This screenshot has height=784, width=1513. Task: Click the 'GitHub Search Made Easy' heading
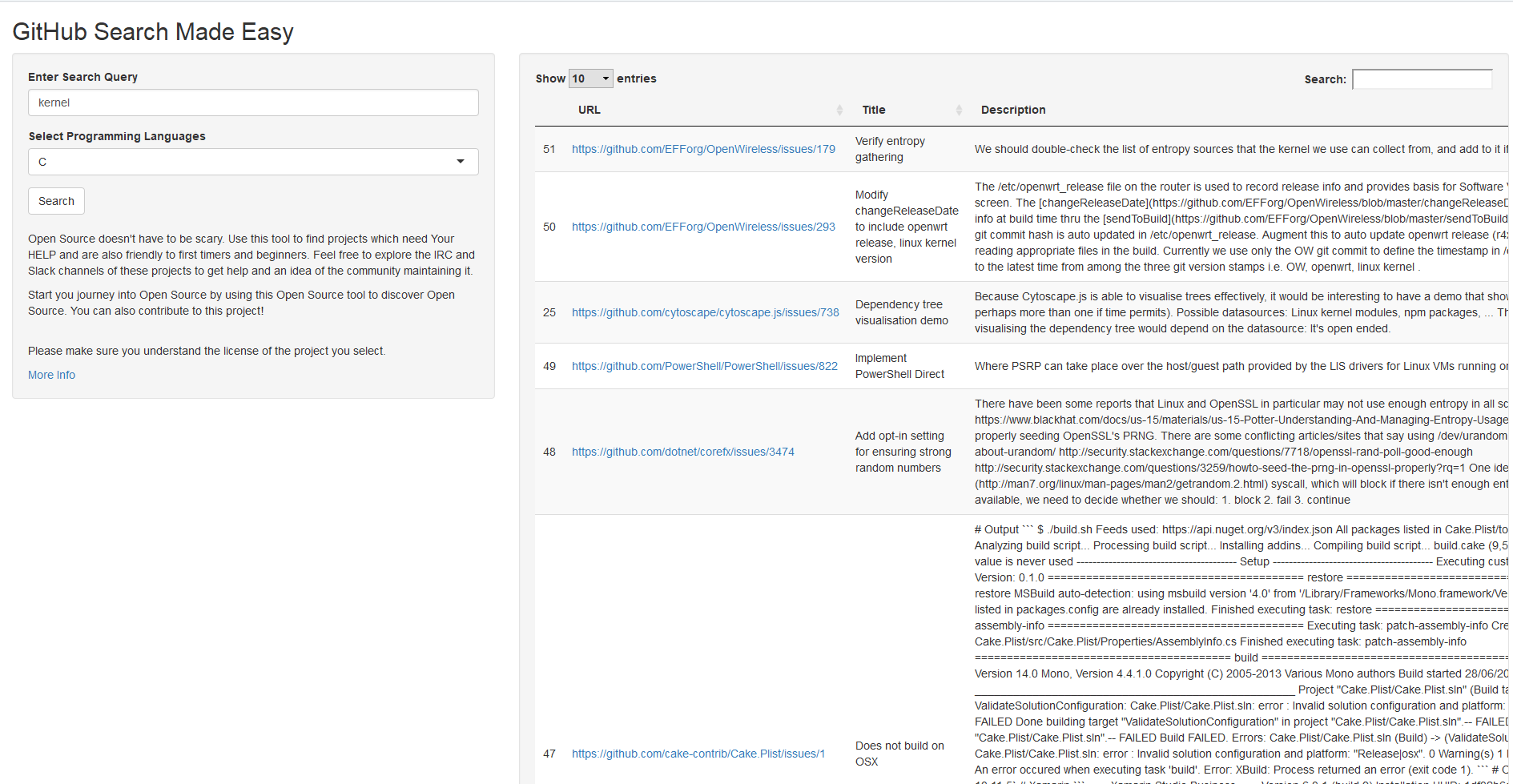[153, 32]
